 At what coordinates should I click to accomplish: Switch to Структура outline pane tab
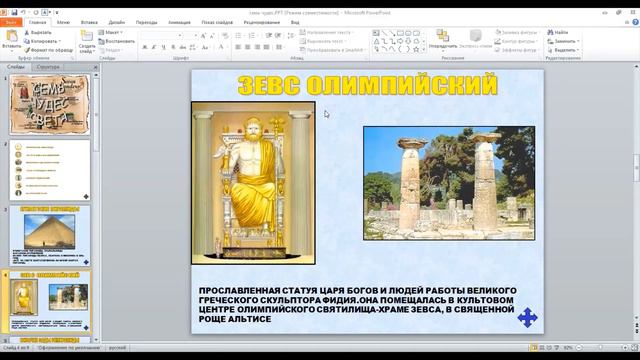click(x=48, y=67)
